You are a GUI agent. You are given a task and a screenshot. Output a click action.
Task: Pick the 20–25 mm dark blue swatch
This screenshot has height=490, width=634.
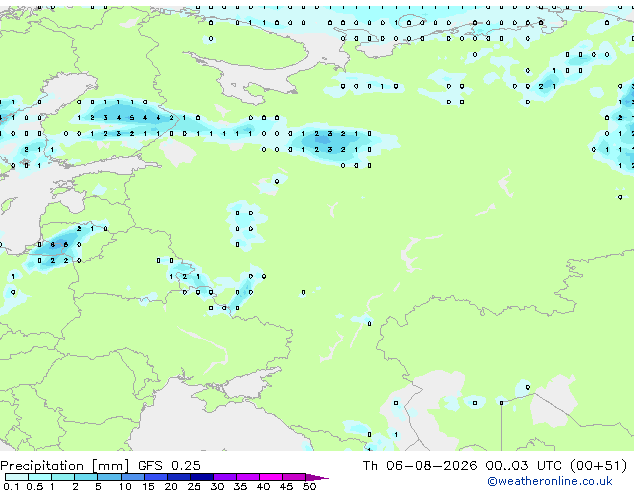click(x=178, y=477)
